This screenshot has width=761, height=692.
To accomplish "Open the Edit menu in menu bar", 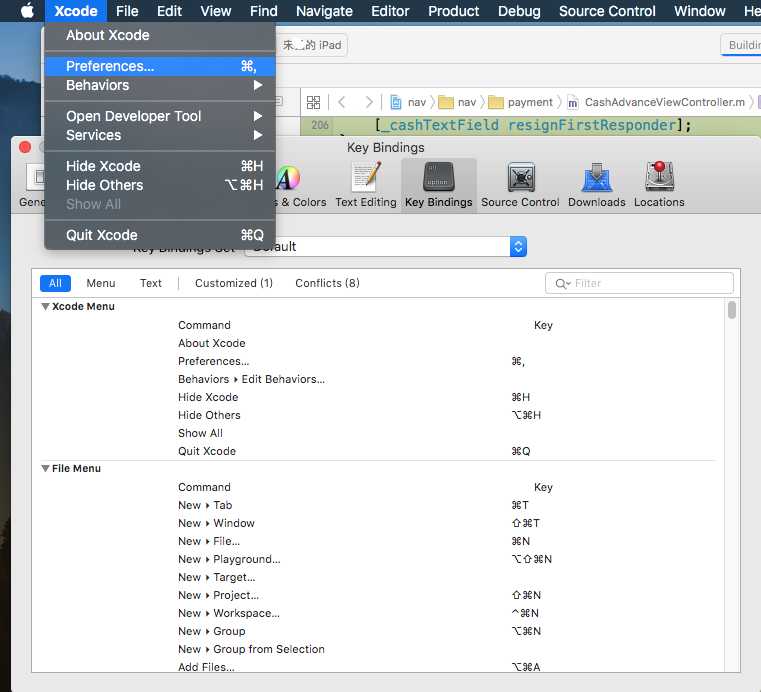I will [x=169, y=11].
